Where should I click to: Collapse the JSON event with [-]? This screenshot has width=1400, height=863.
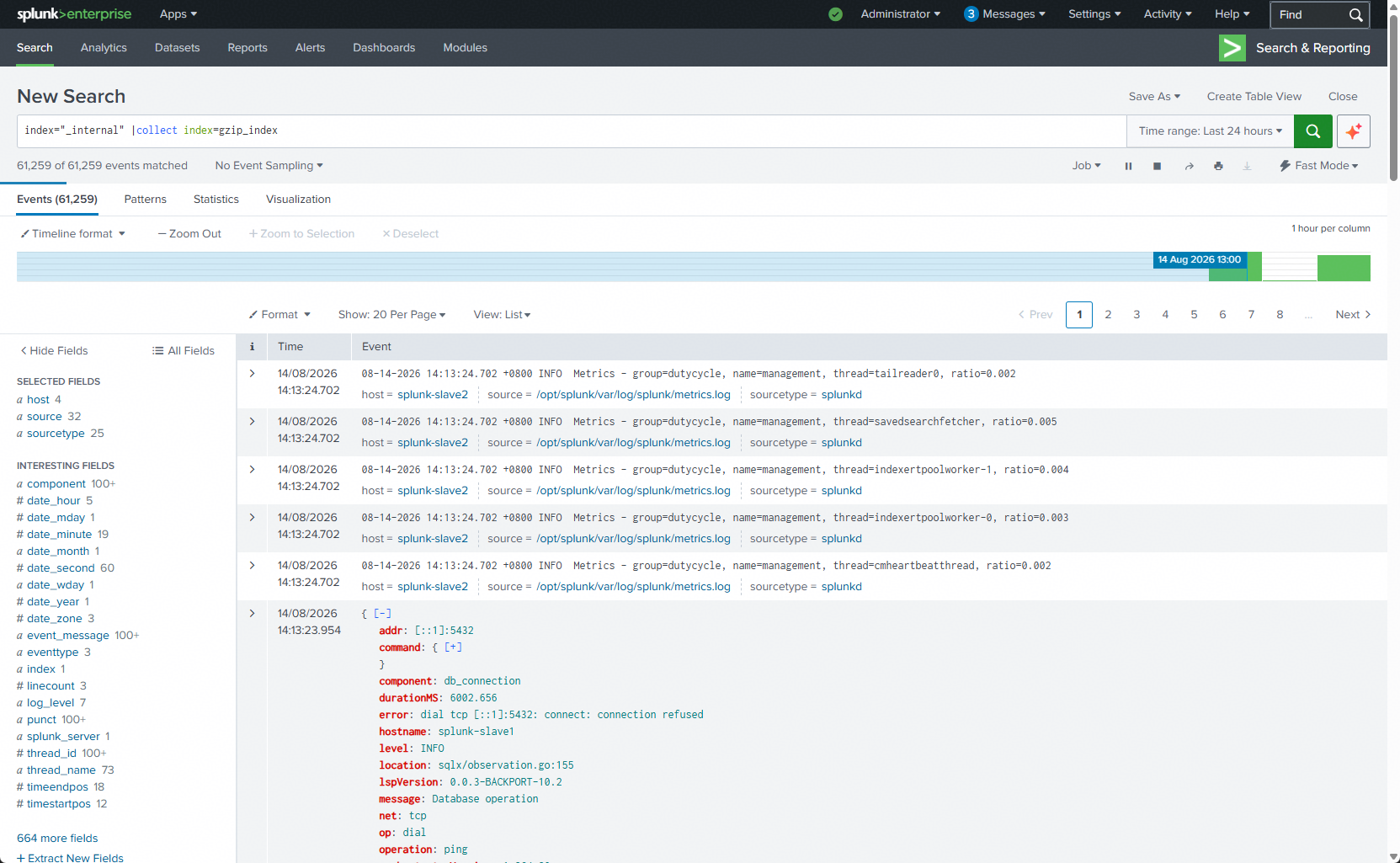click(x=382, y=614)
